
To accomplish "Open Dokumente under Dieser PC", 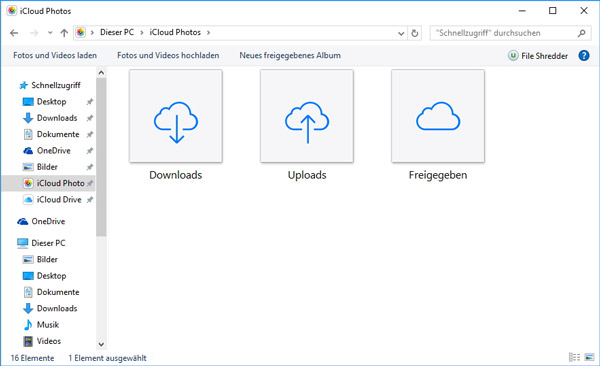I will click(x=58, y=292).
